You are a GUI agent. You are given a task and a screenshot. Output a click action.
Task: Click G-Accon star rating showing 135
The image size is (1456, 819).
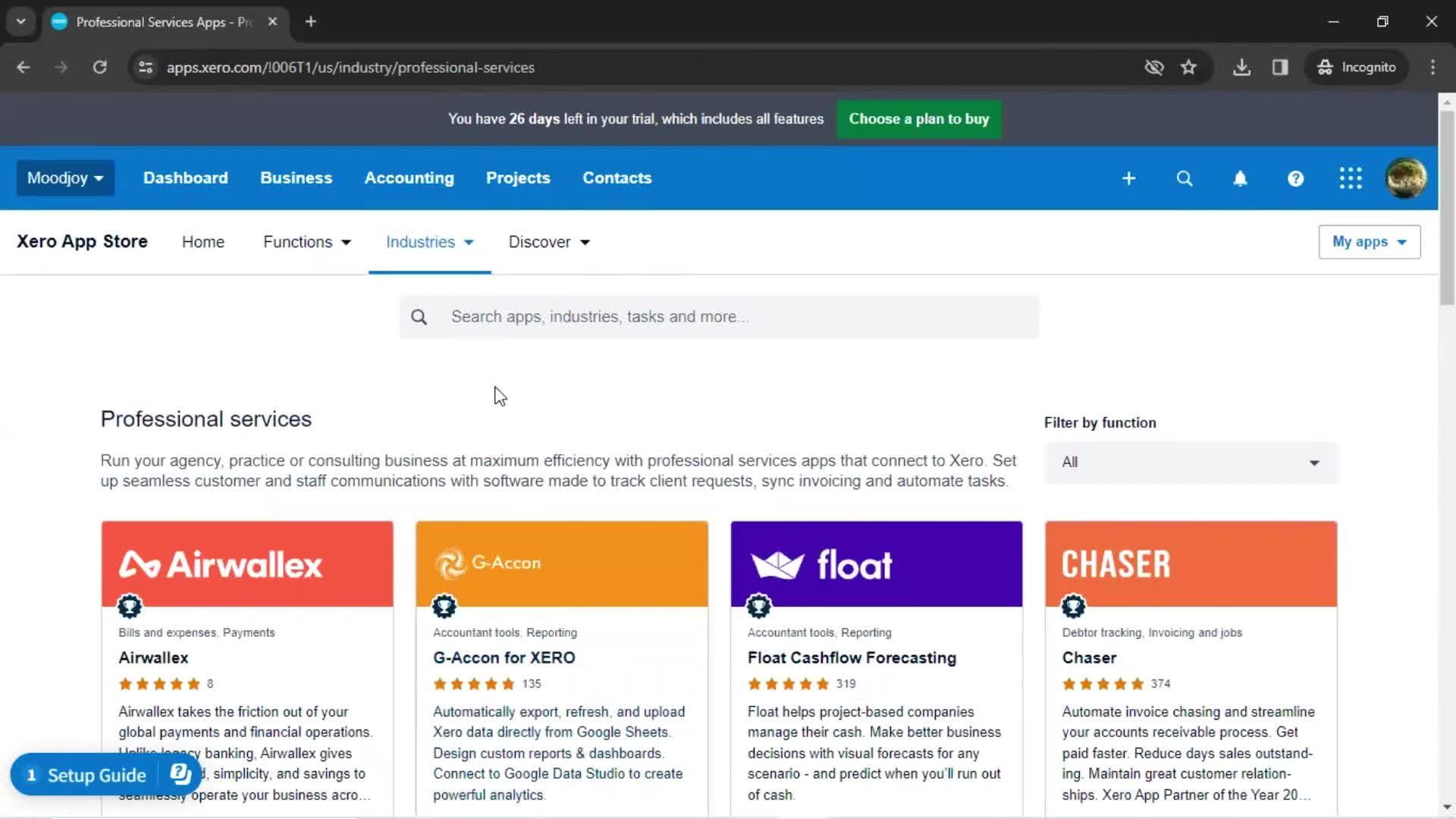tap(474, 684)
